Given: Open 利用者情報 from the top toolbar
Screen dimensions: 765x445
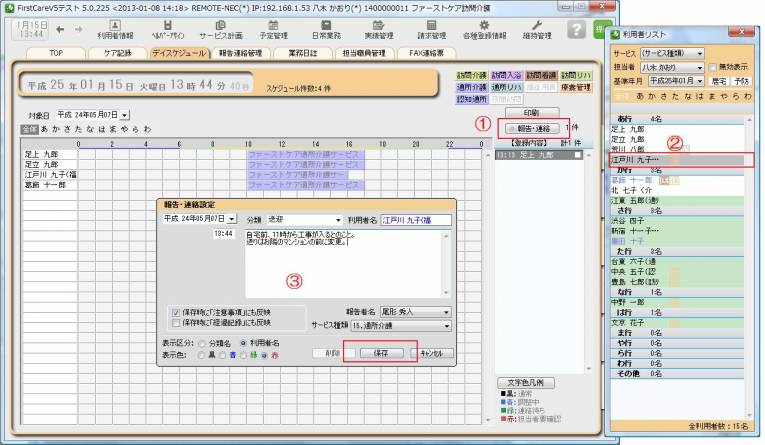Looking at the screenshot, I should point(114,28).
